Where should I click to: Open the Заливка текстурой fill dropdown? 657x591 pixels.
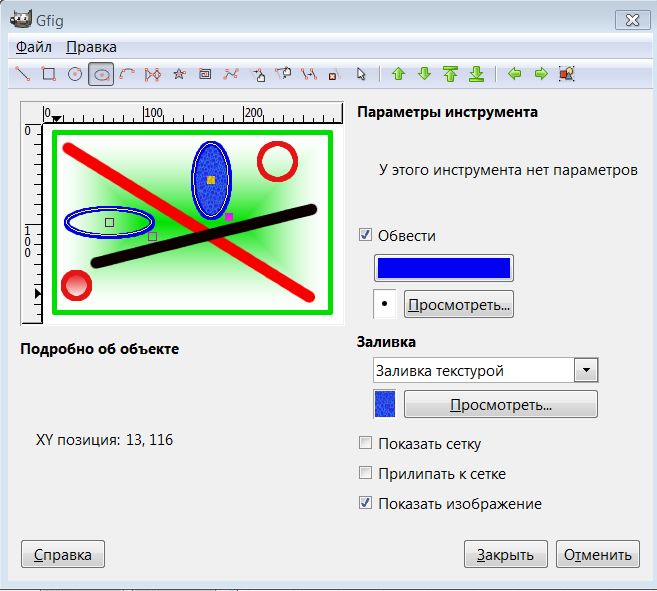pyautogui.click(x=586, y=371)
